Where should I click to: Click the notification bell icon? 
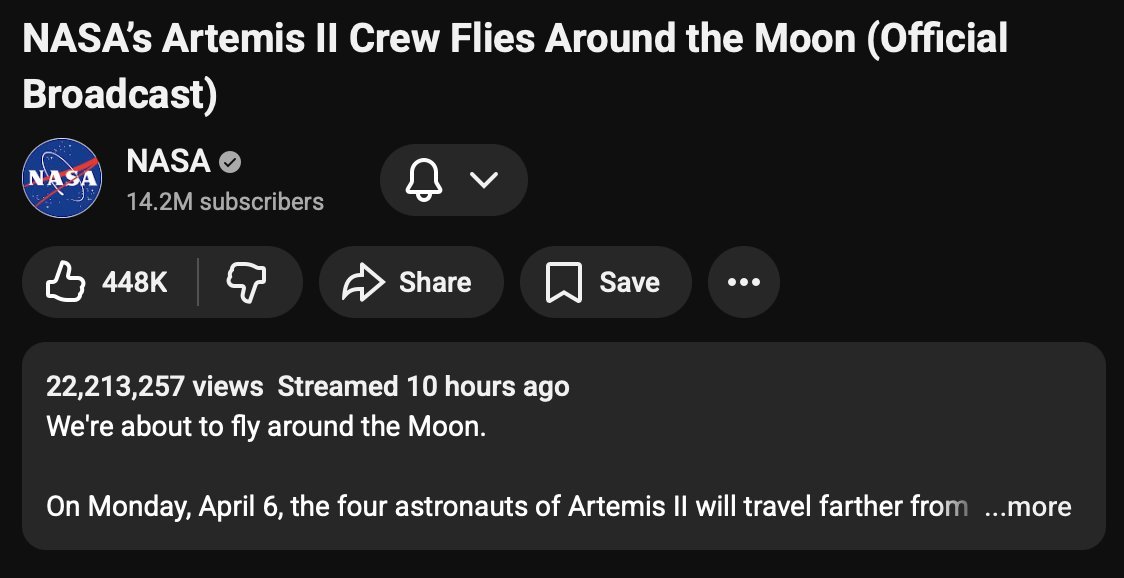[423, 180]
